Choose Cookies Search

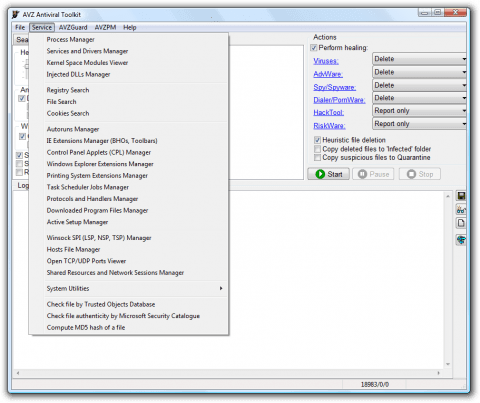point(129,113)
